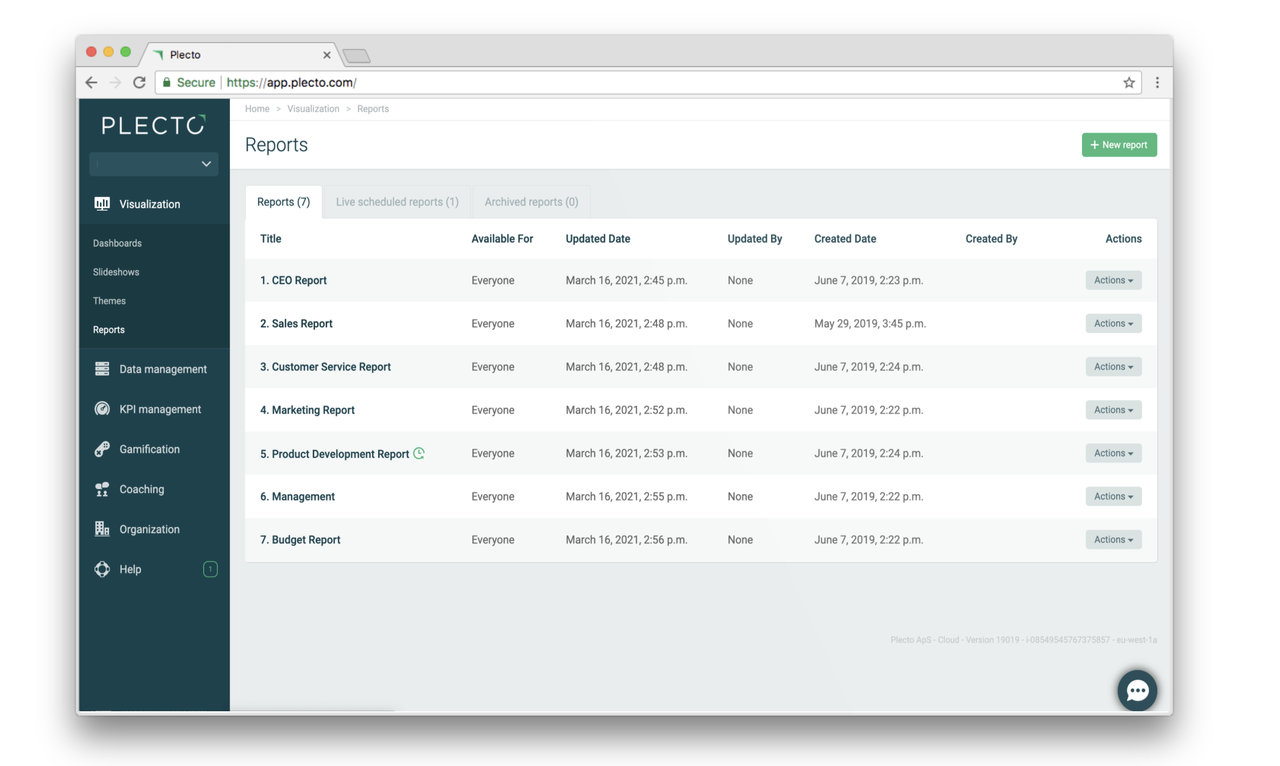This screenshot has width=1280, height=766.
Task: Click the secure padlock icon
Action: coord(167,83)
